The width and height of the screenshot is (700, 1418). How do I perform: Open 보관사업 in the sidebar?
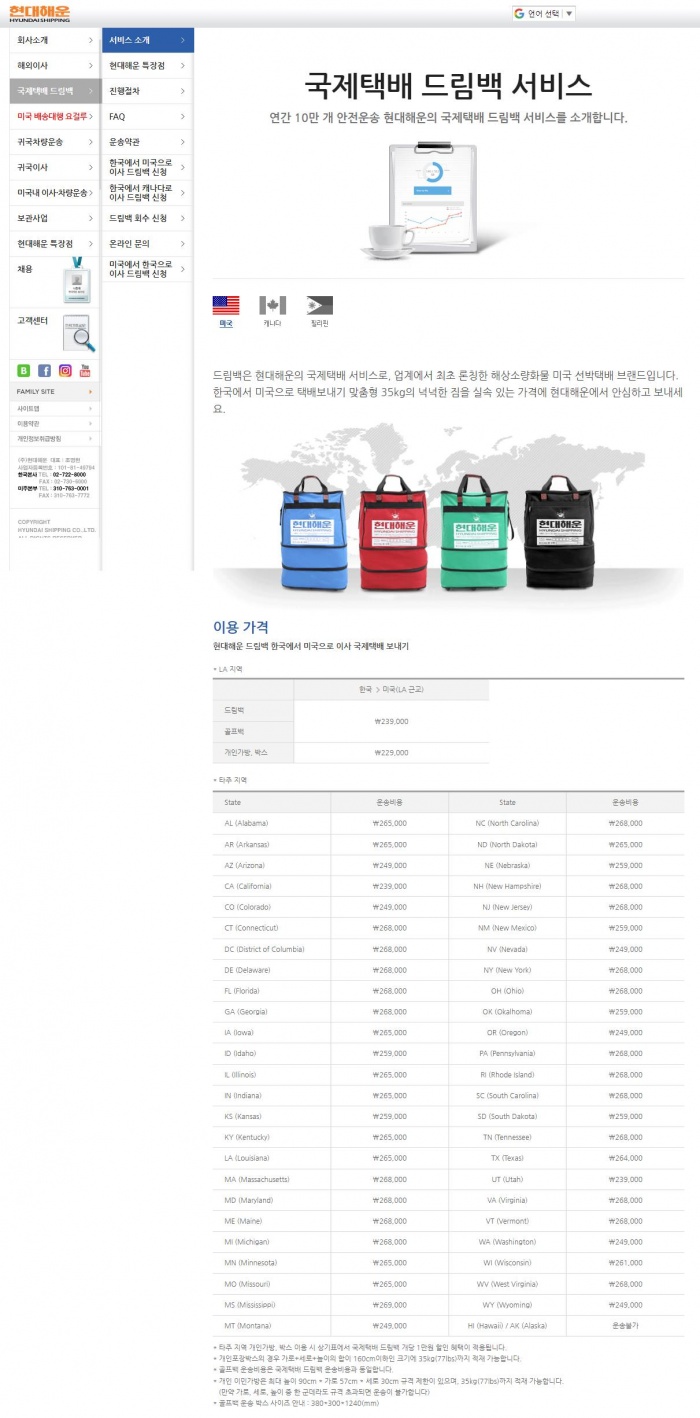pyautogui.click(x=55, y=218)
